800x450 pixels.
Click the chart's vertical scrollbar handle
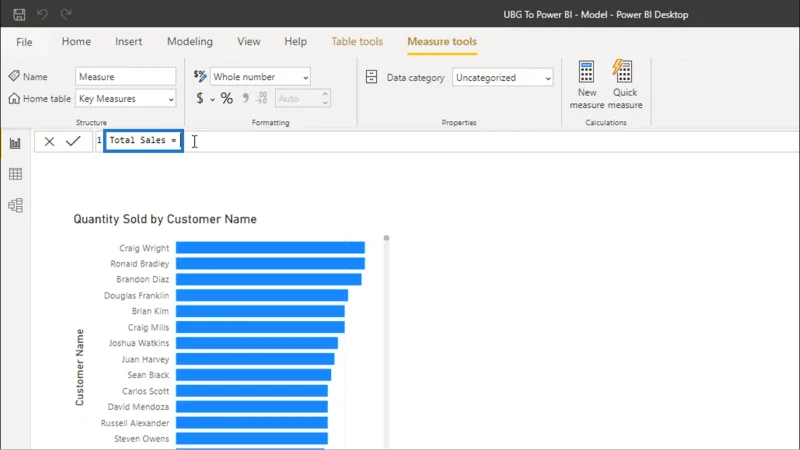pyautogui.click(x=386, y=238)
